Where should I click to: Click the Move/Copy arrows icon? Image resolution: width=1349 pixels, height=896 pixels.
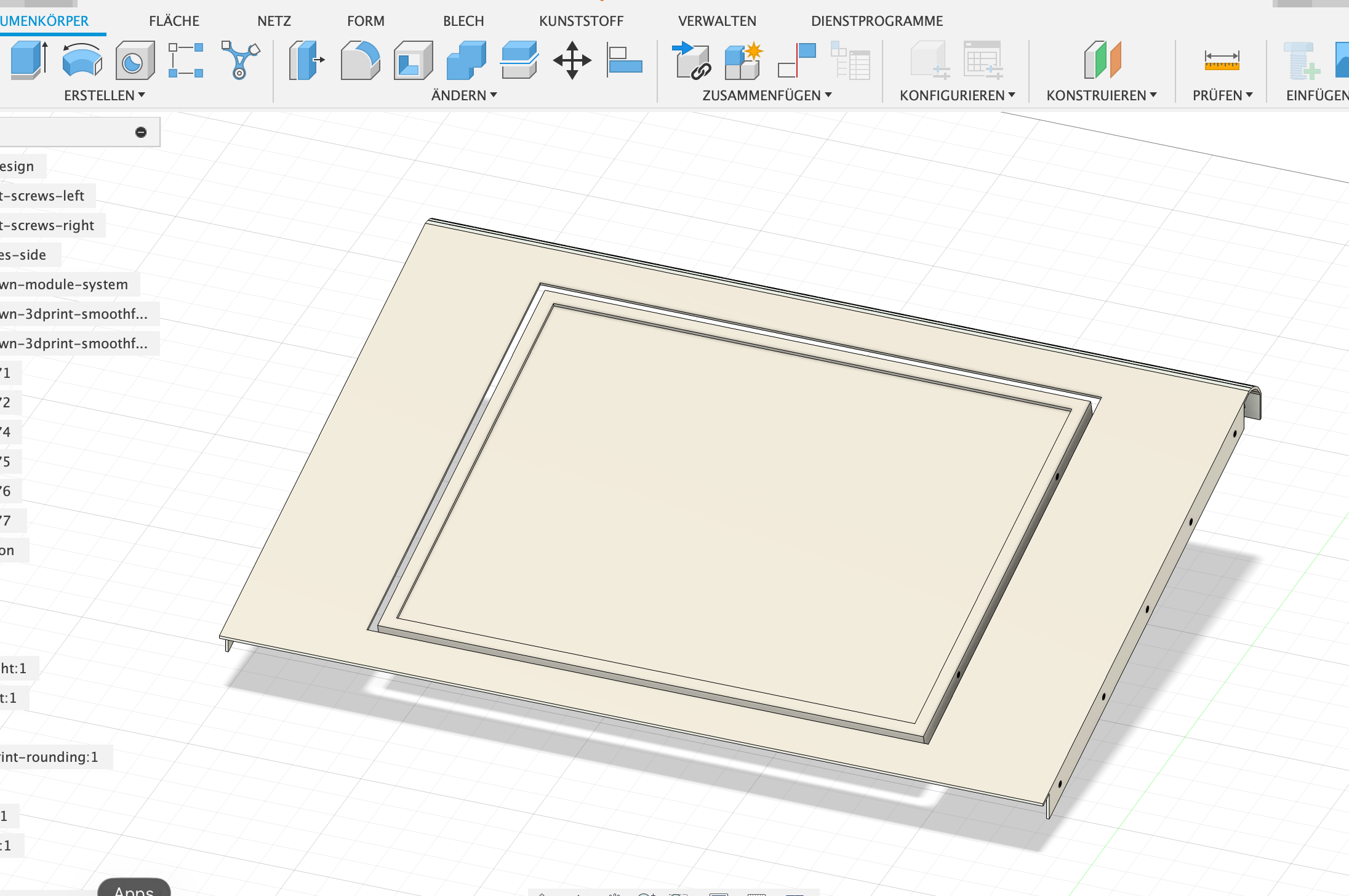tap(572, 60)
